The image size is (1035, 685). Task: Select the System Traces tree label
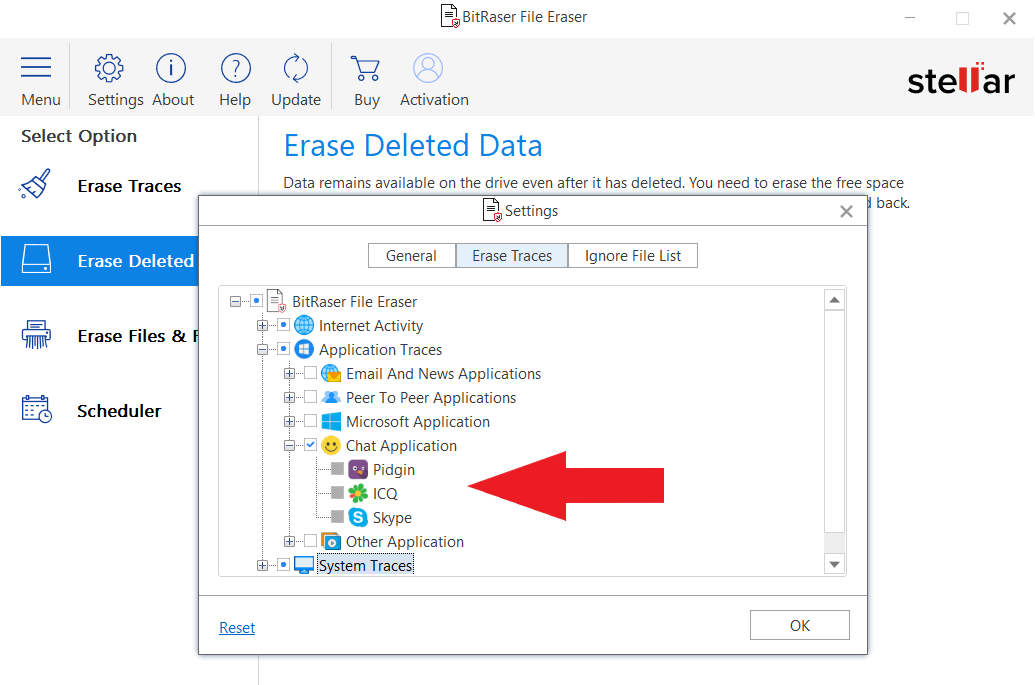point(366,566)
